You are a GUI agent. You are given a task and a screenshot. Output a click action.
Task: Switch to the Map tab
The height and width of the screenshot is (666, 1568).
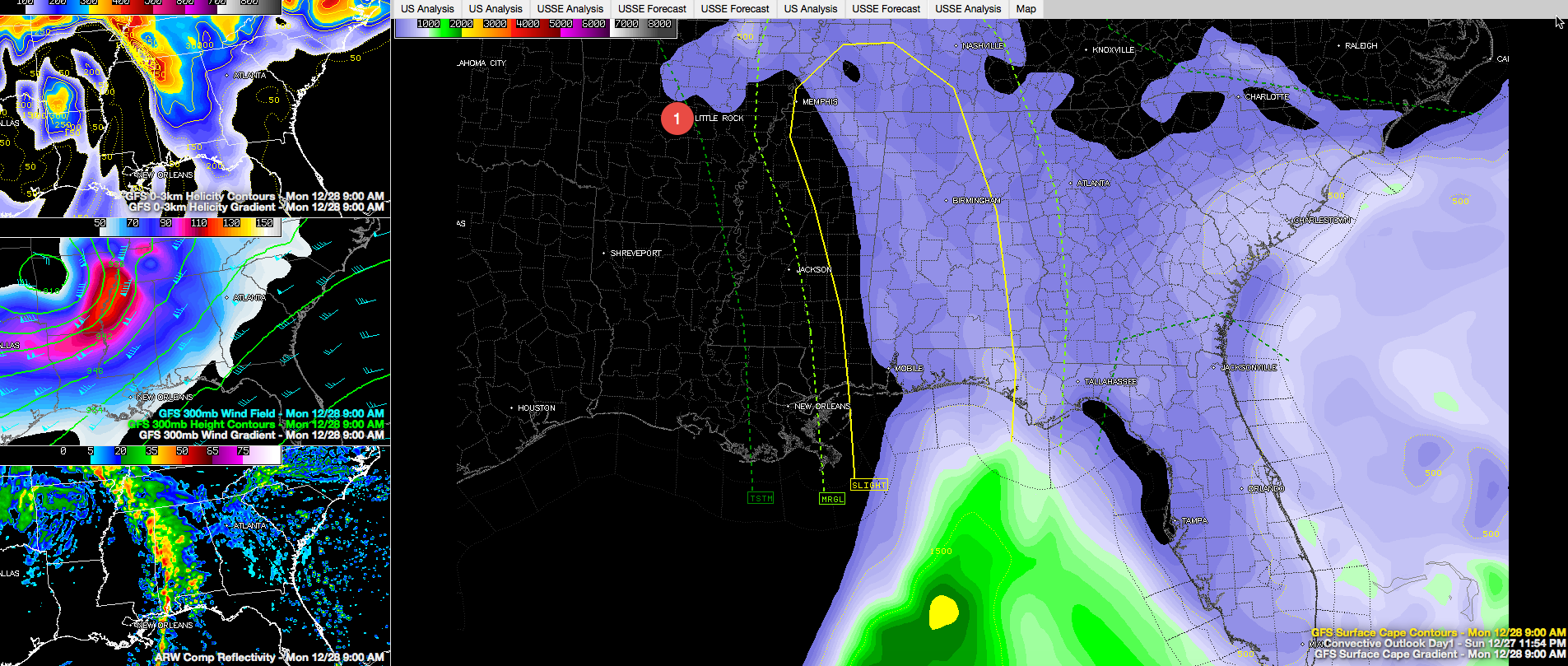(1026, 9)
